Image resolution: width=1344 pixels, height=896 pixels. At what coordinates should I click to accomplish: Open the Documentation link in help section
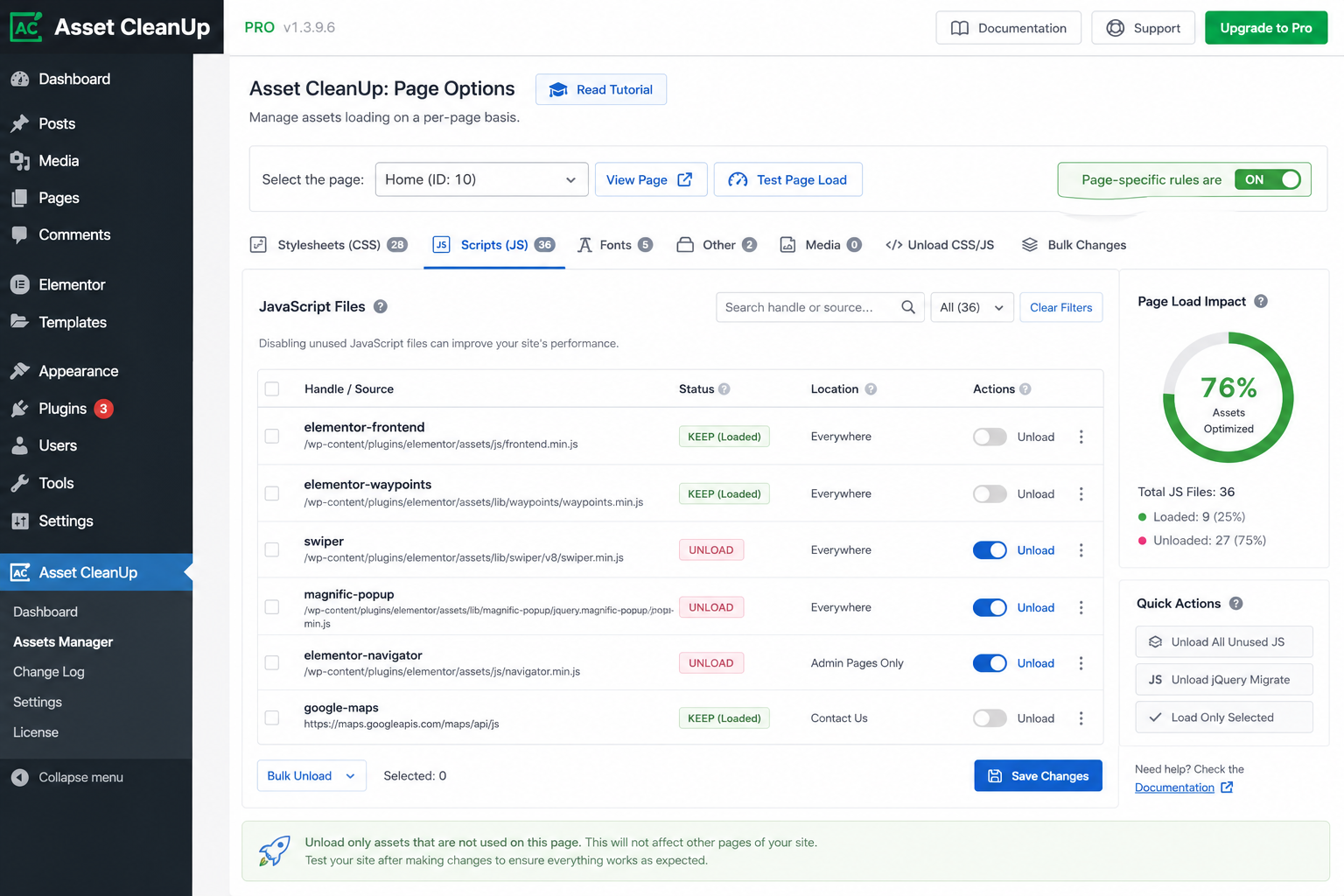tap(1183, 787)
